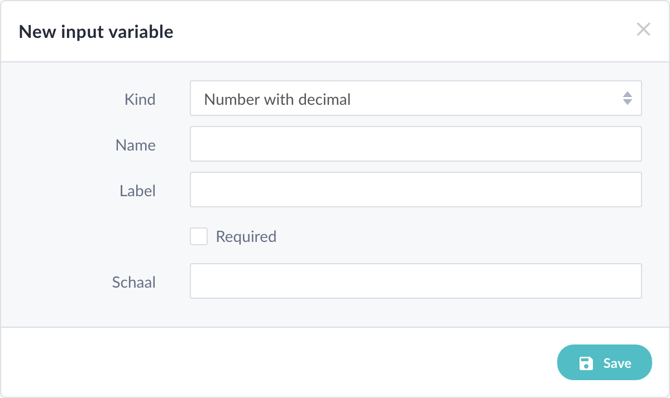Save the new input variable
The image size is (670, 398).
tap(604, 363)
